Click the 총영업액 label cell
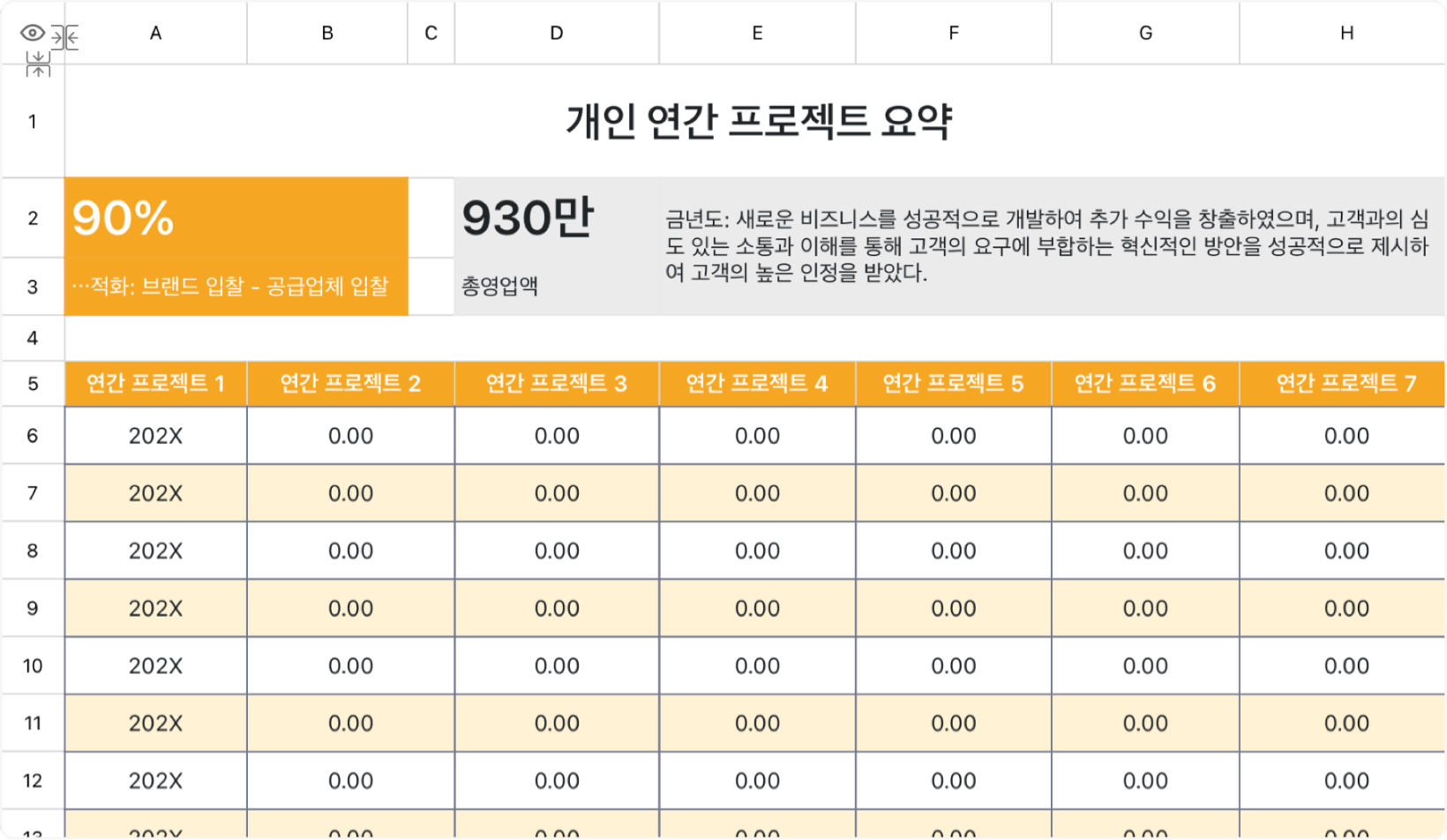 pyautogui.click(x=557, y=287)
